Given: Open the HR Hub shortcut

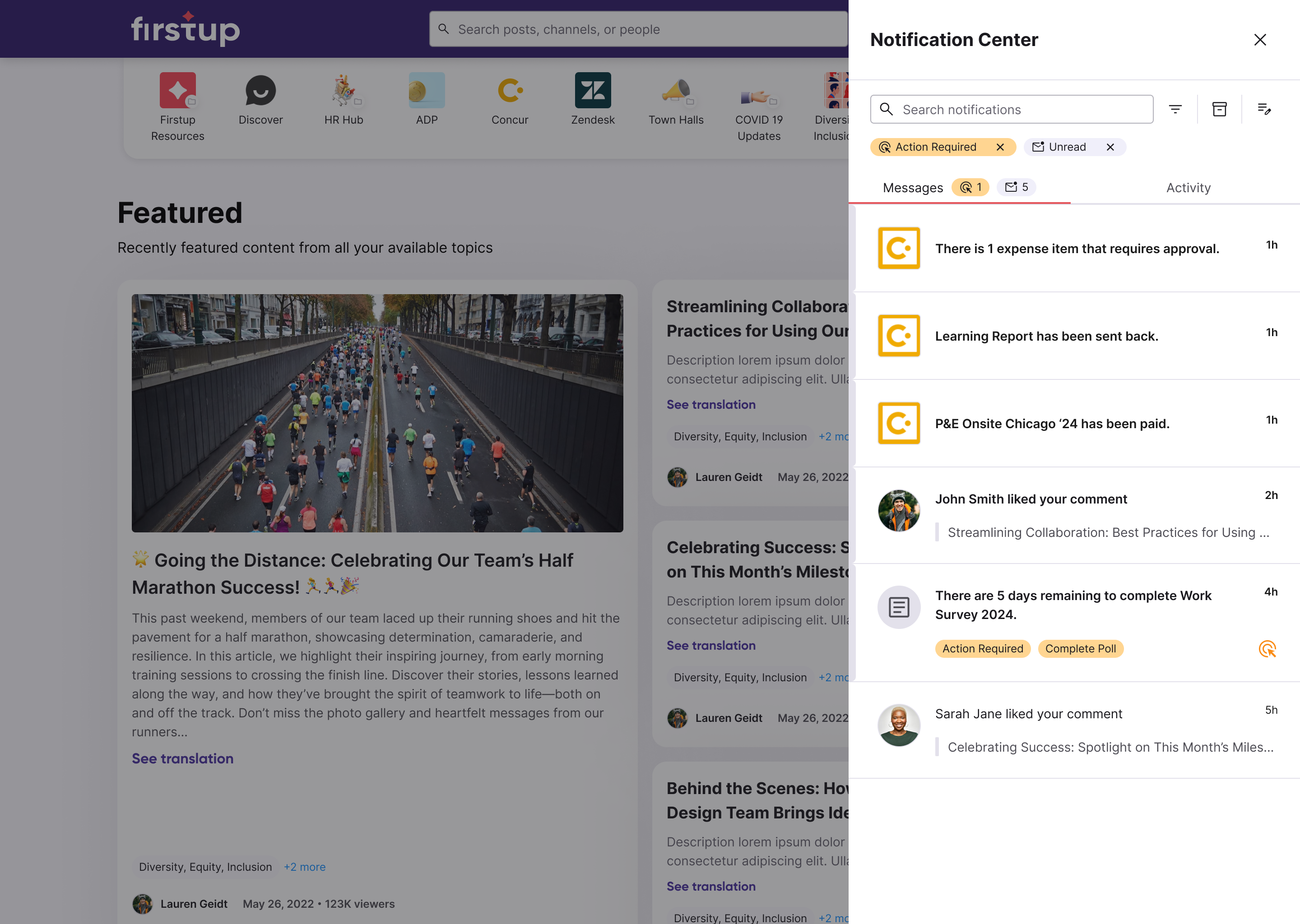Looking at the screenshot, I should pyautogui.click(x=344, y=100).
